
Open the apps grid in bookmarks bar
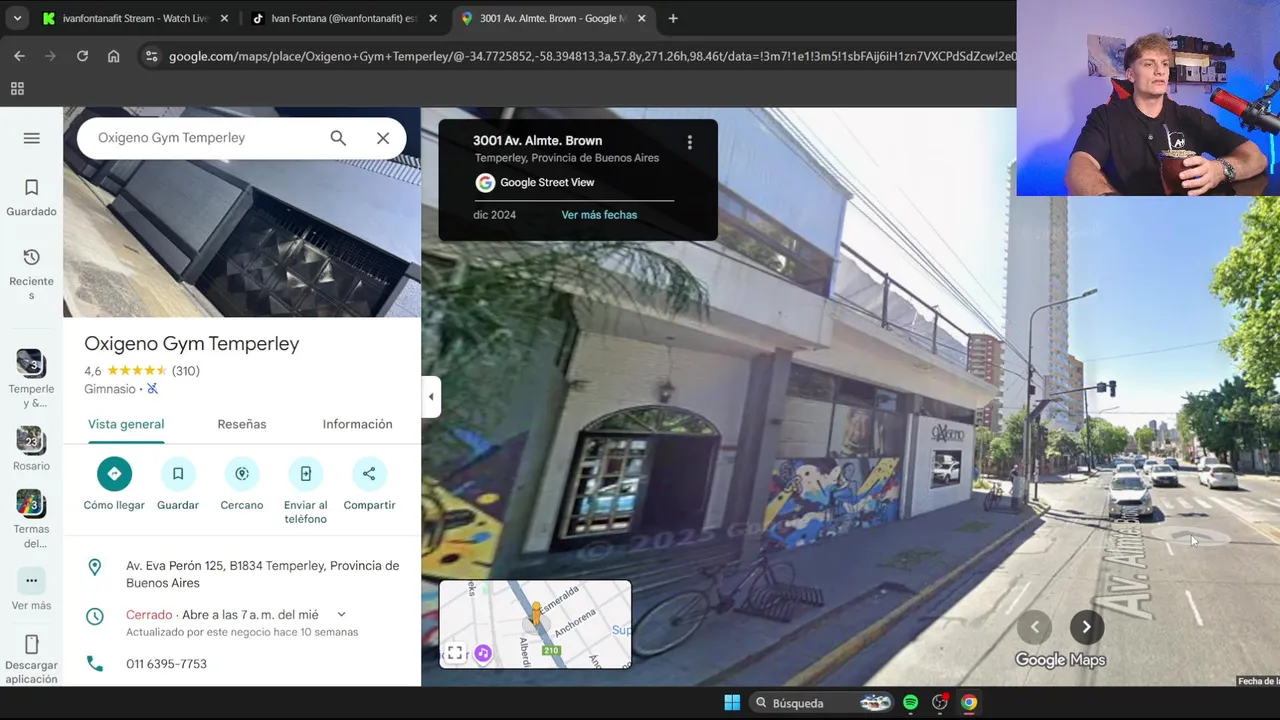[x=17, y=89]
